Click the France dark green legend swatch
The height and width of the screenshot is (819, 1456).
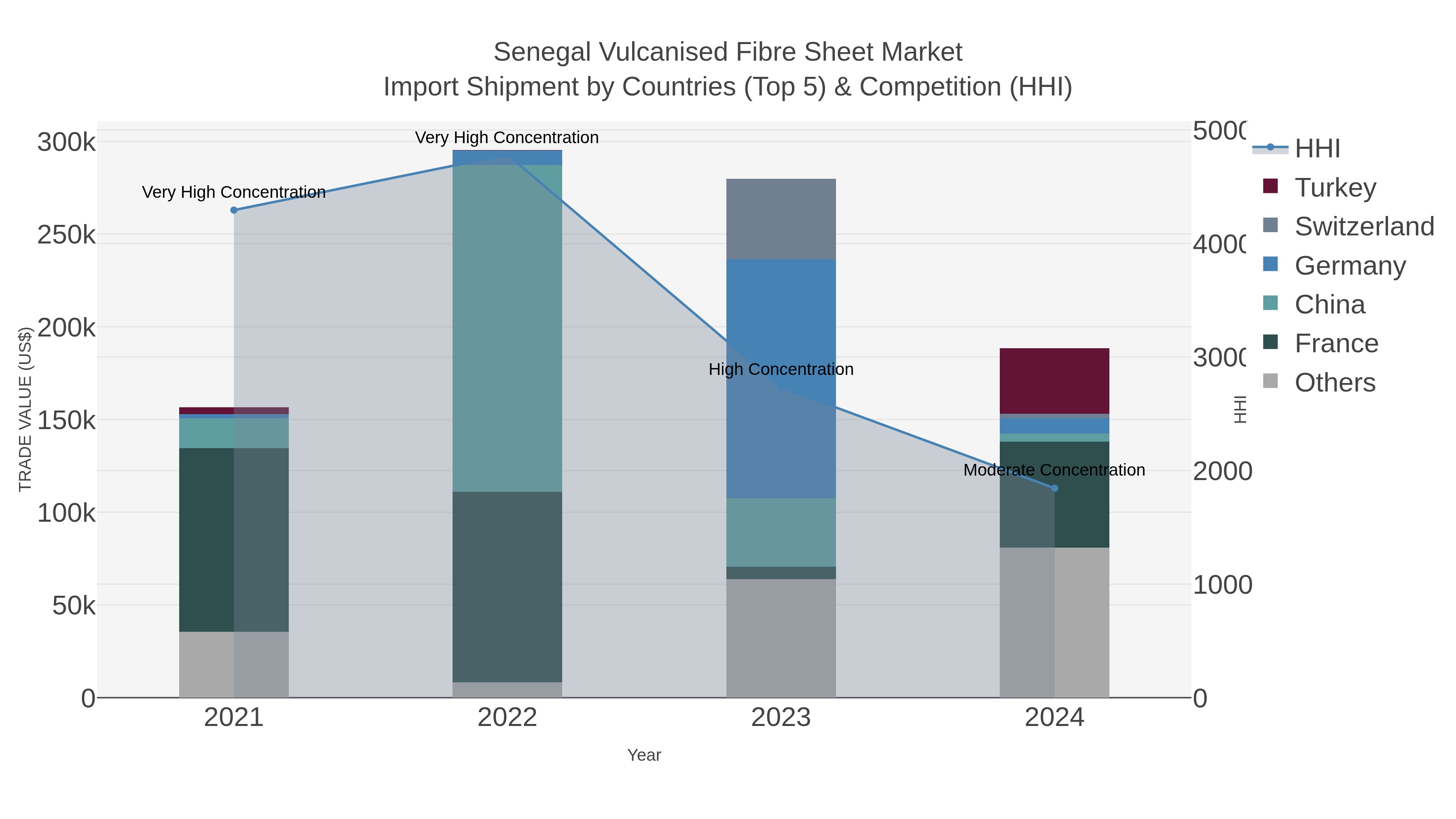1270,342
